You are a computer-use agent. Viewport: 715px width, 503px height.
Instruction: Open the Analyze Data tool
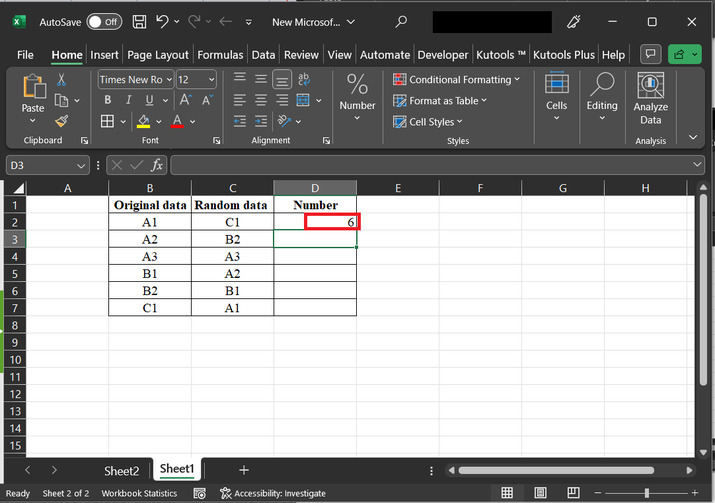[x=650, y=98]
